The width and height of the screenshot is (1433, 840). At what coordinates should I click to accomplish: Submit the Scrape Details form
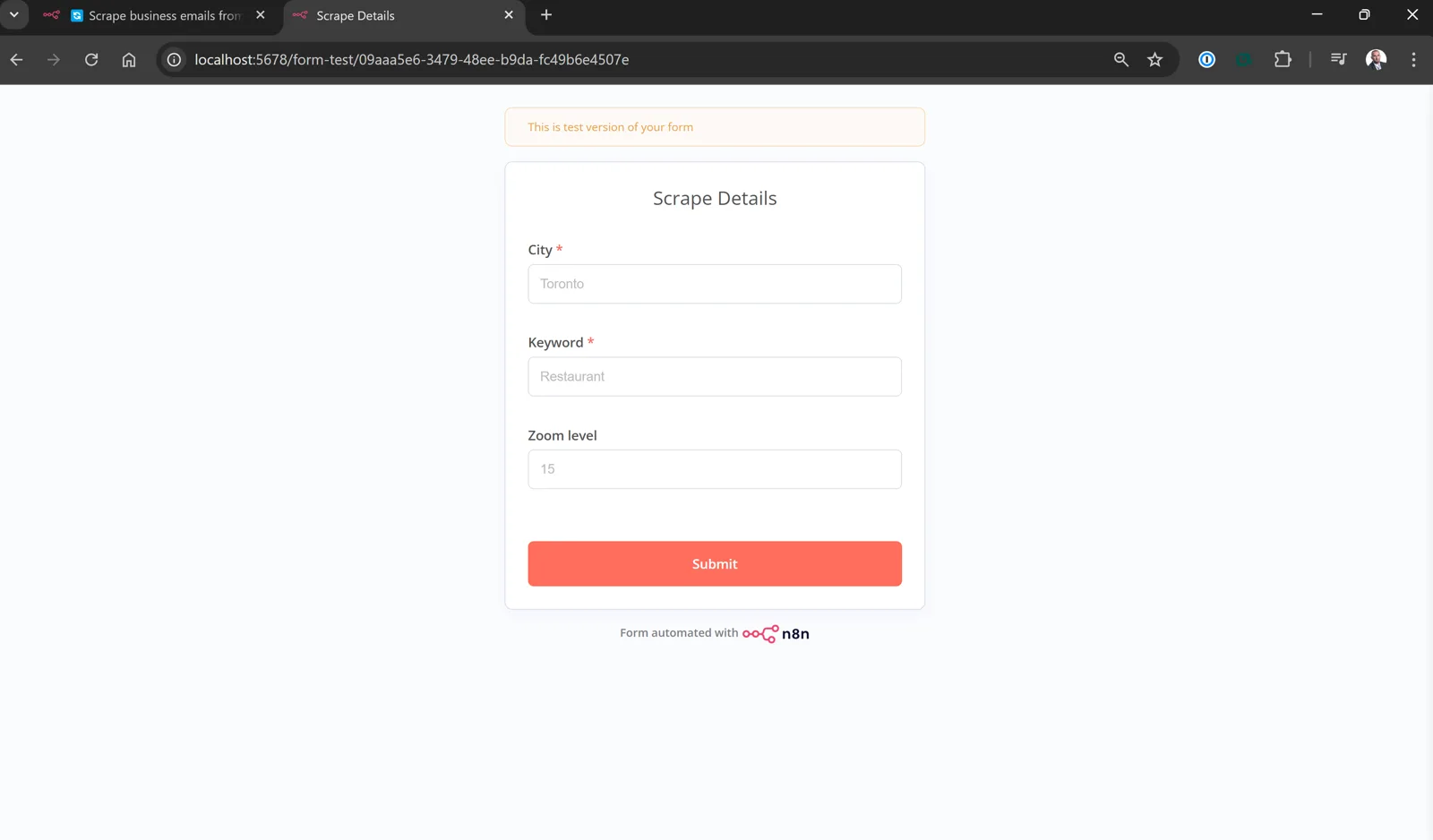pos(715,563)
